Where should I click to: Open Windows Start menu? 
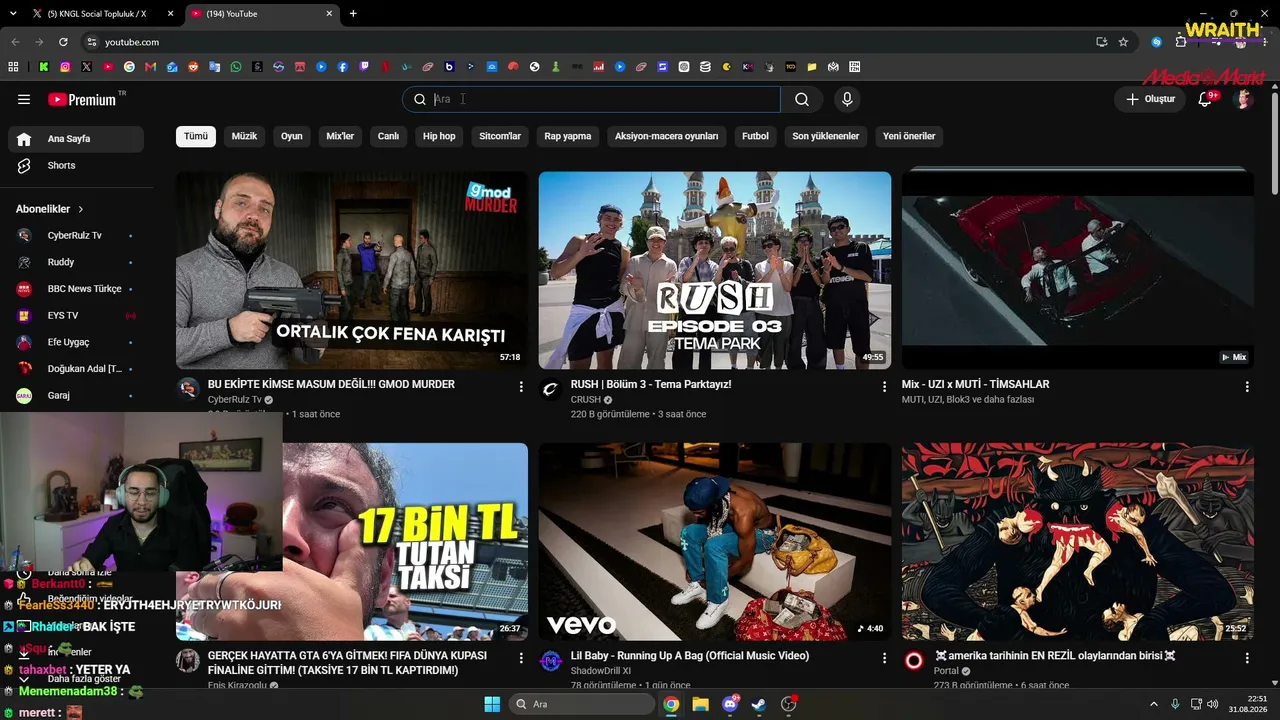[492, 704]
